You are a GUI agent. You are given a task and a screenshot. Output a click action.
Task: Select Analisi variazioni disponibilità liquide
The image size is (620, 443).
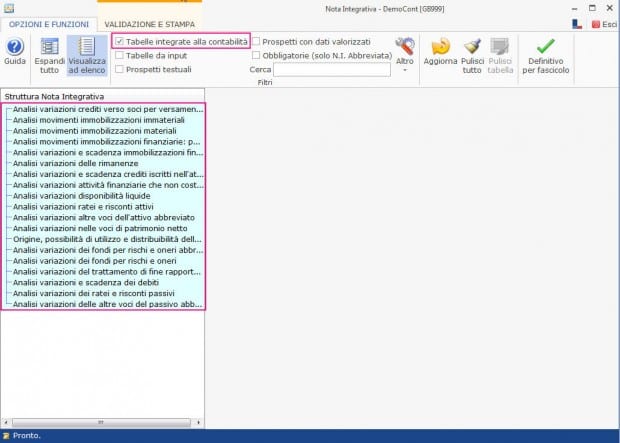(81, 196)
